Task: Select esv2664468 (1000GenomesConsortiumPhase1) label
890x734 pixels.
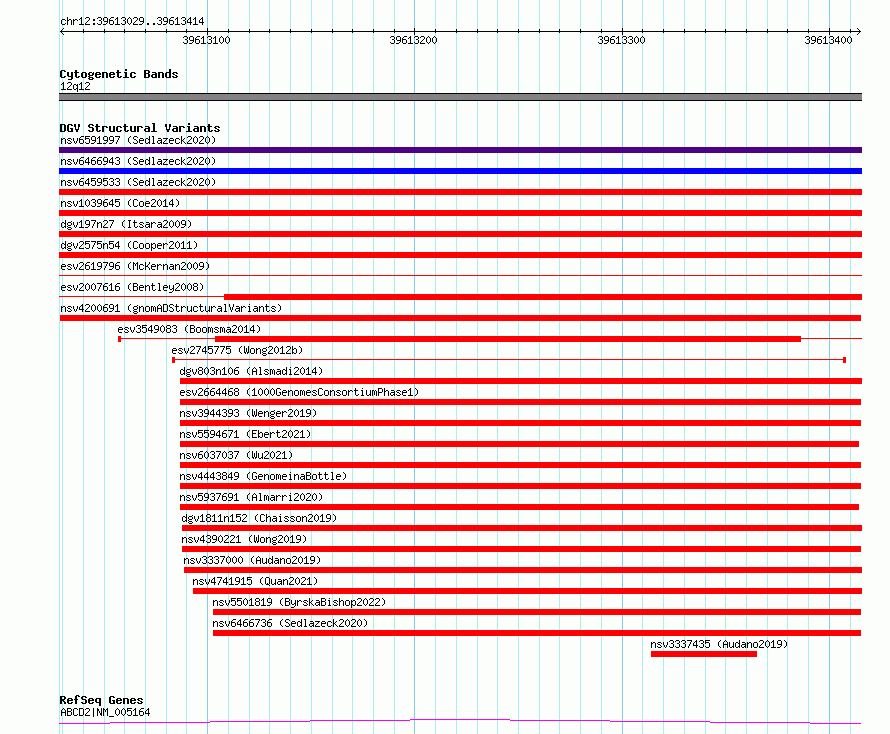Action: coord(299,392)
